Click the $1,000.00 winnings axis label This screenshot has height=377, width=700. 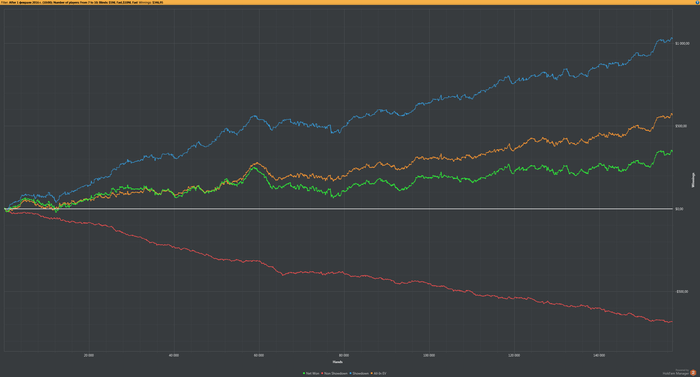click(682, 43)
